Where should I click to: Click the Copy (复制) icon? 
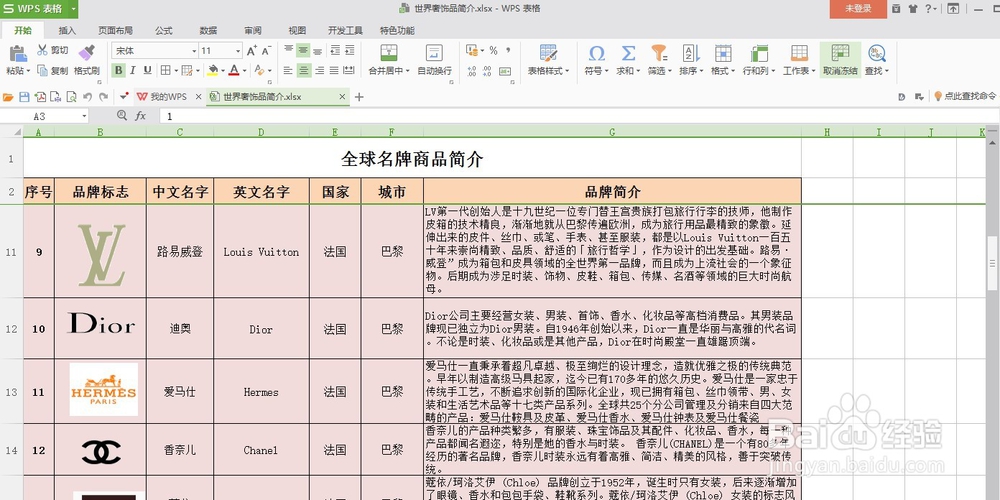point(43,71)
